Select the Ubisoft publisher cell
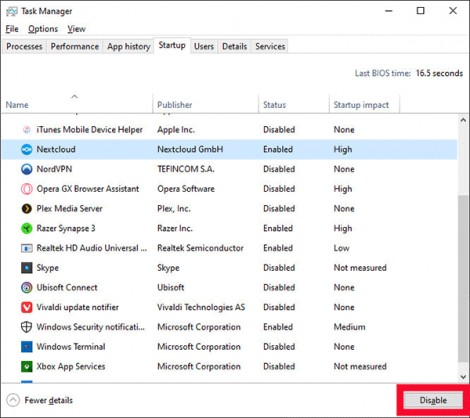 tap(171, 287)
